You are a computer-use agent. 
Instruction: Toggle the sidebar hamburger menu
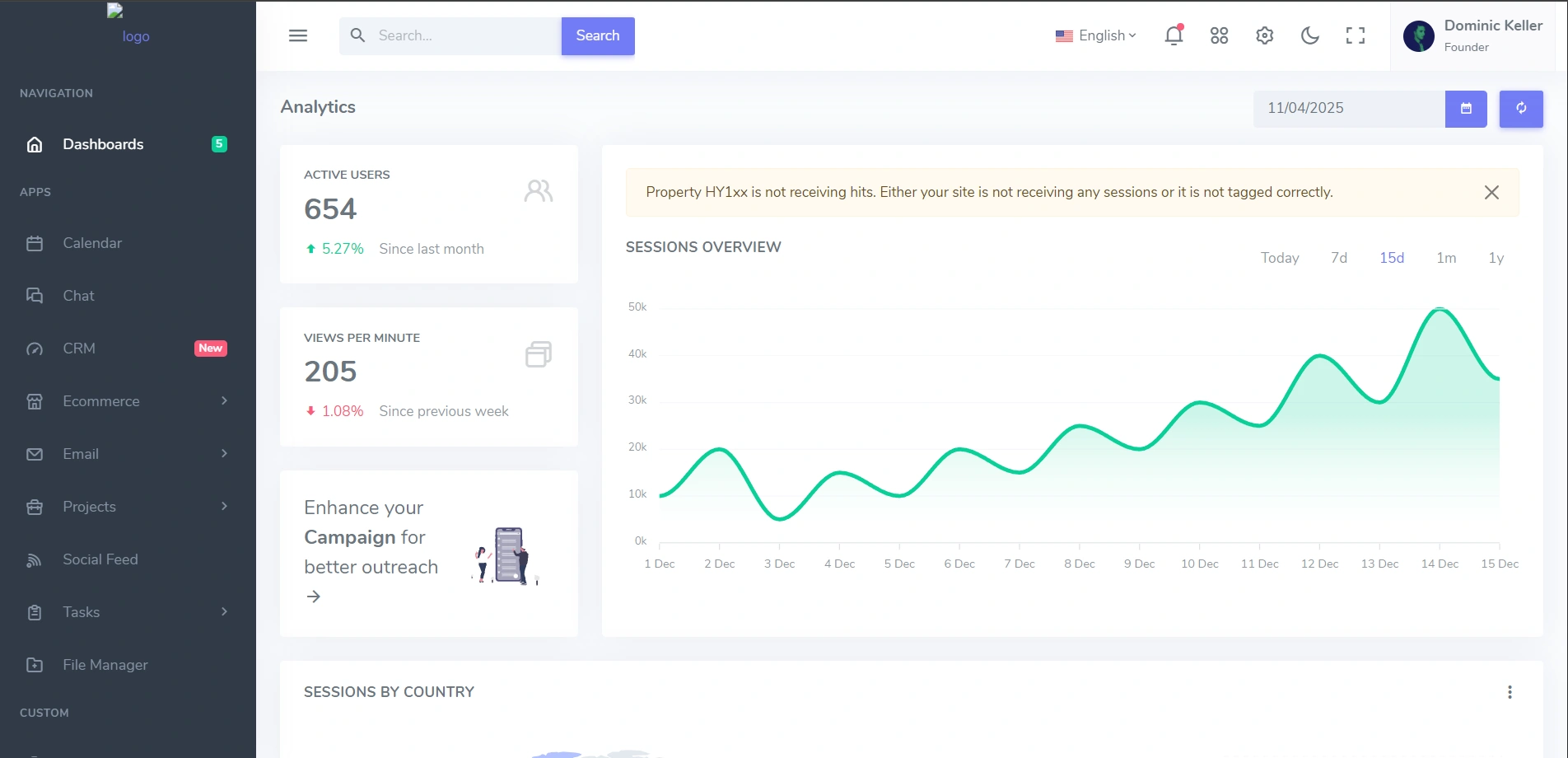point(298,35)
